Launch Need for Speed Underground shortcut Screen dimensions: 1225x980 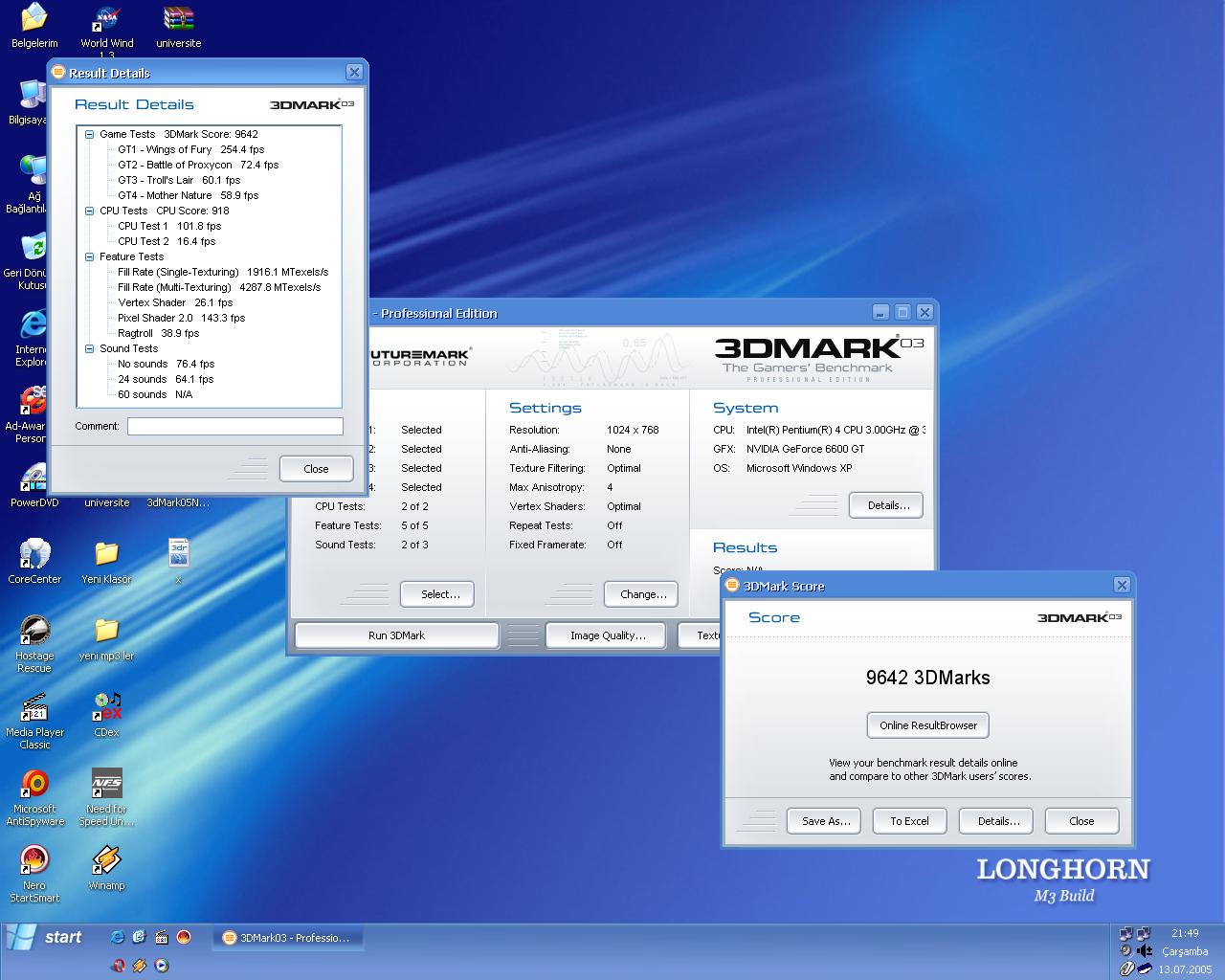pyautogui.click(x=106, y=797)
